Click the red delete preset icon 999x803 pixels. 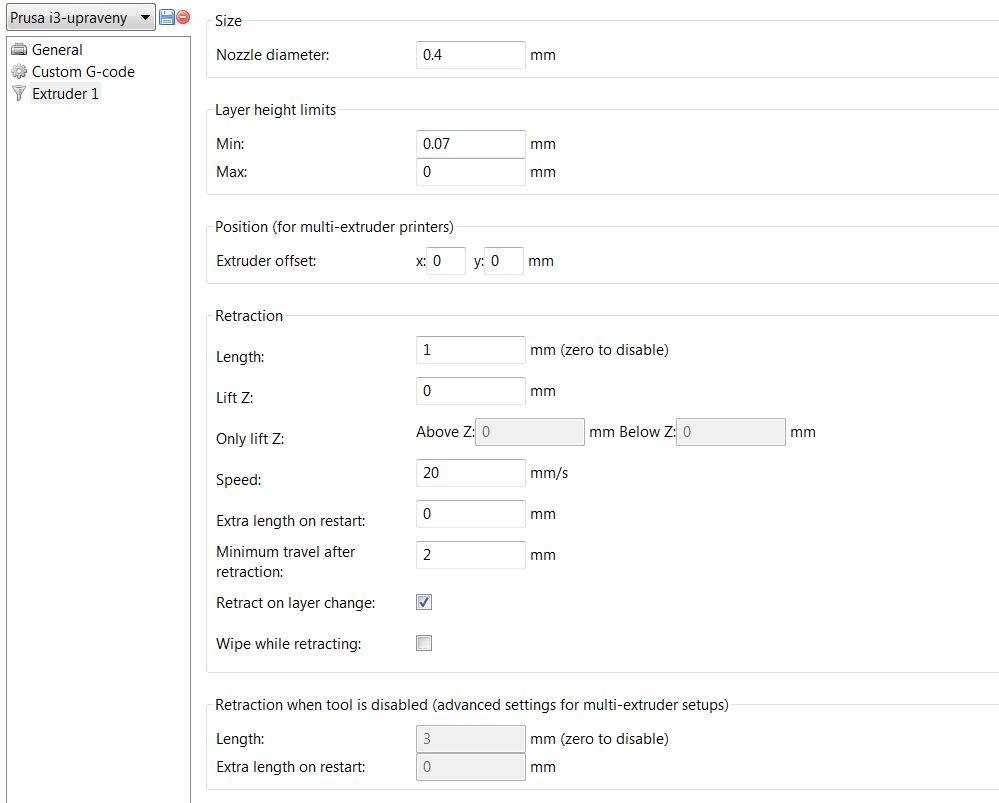click(183, 18)
